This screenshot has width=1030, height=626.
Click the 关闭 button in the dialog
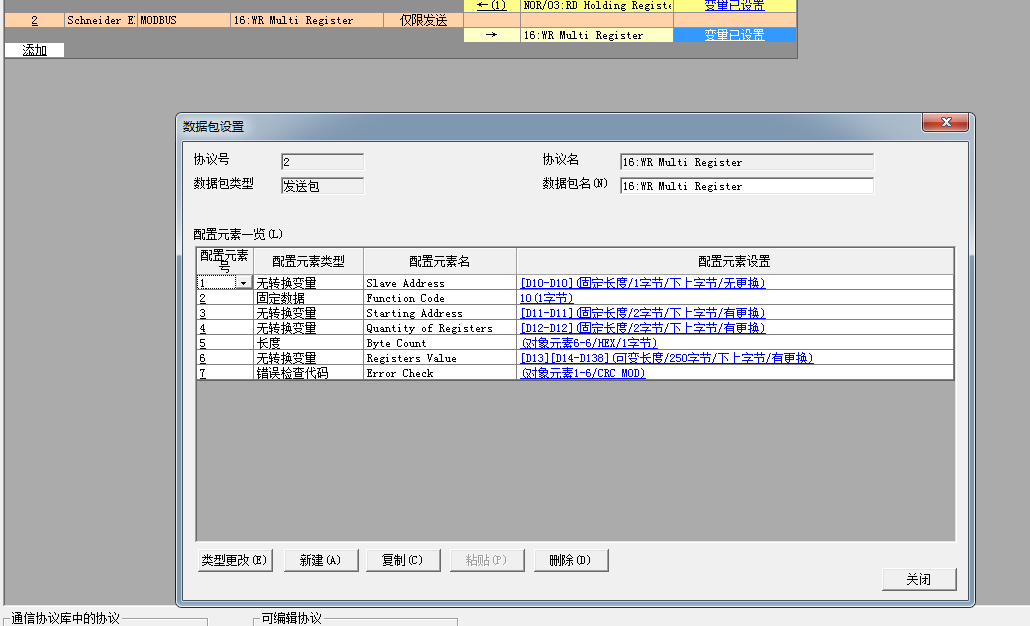[918, 579]
